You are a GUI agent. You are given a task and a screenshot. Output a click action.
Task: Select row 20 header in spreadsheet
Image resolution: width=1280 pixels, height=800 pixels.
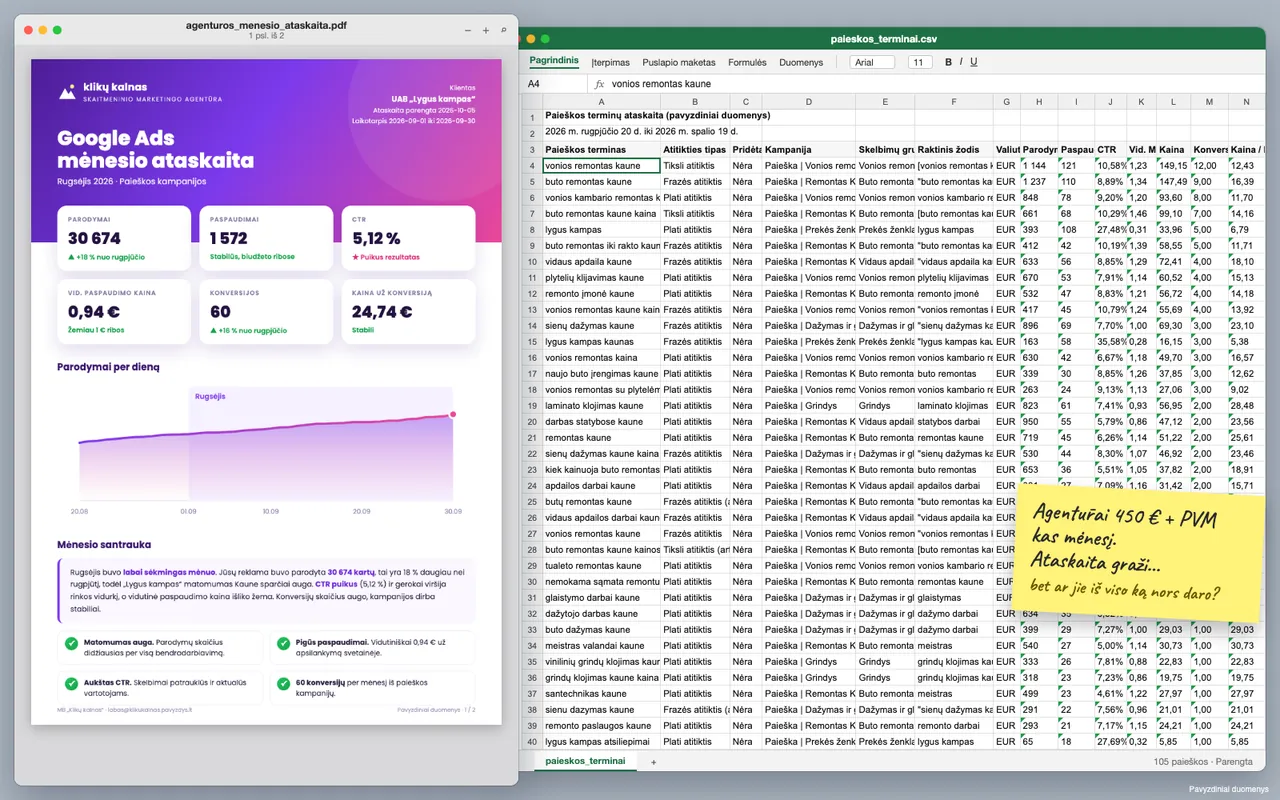[x=532, y=422]
